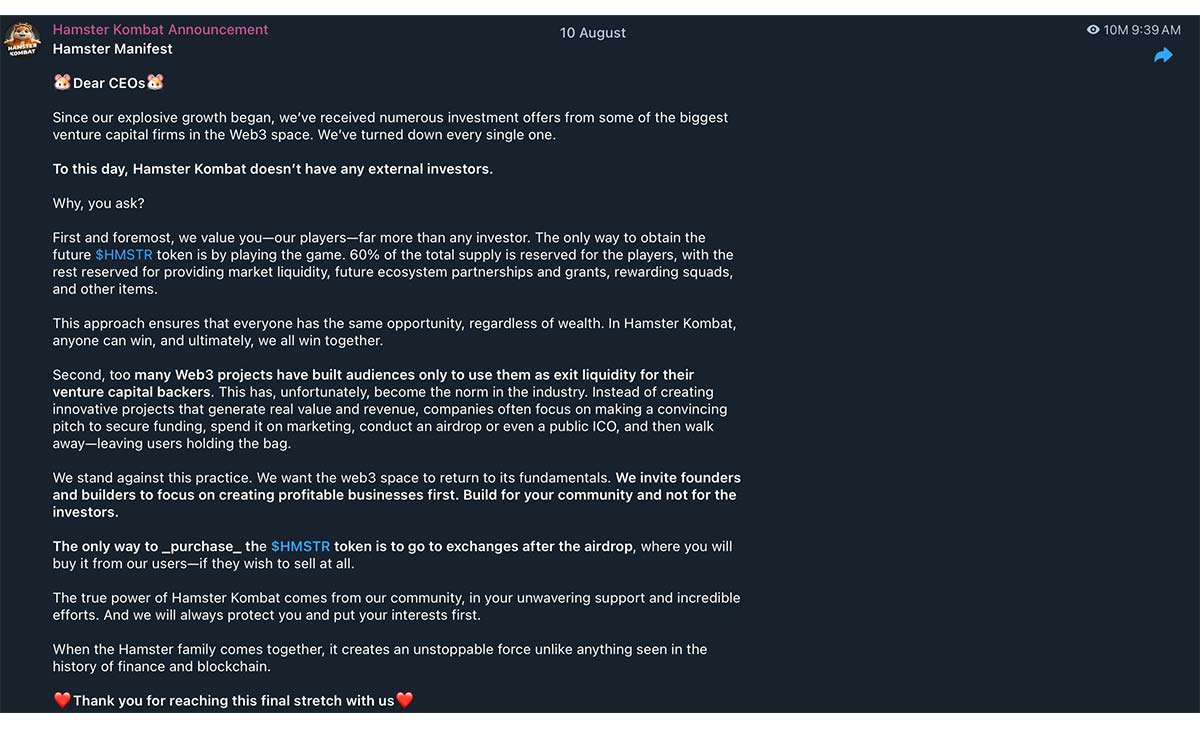This screenshot has height=738, width=1200.
Task: Click the 9:39 AM message timestamp
Action: 1156,30
